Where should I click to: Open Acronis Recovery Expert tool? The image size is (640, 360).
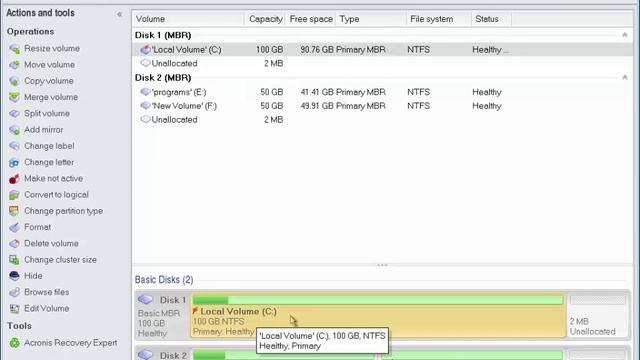pos(71,343)
